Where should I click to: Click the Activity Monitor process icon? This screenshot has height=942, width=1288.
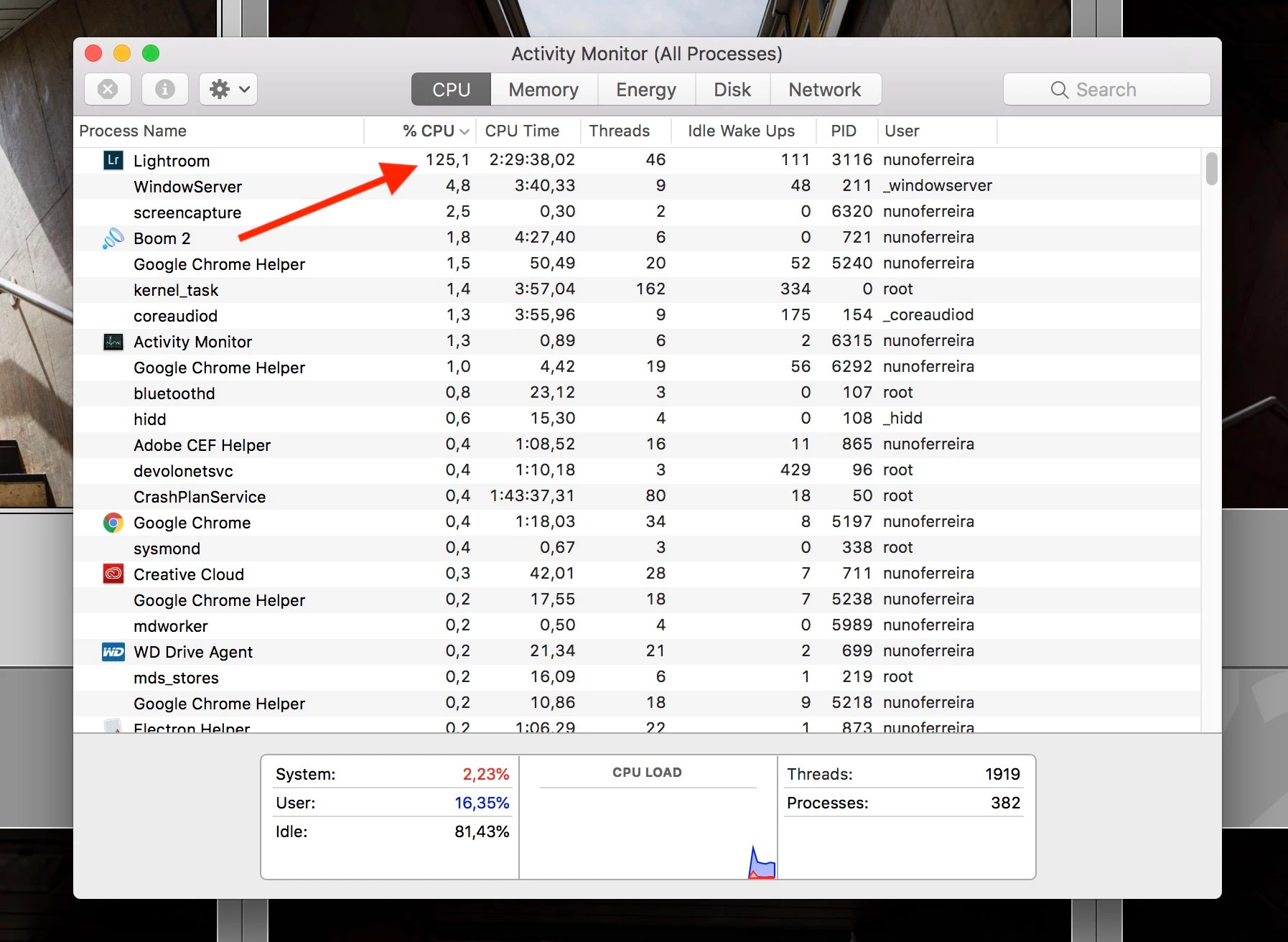click(113, 342)
